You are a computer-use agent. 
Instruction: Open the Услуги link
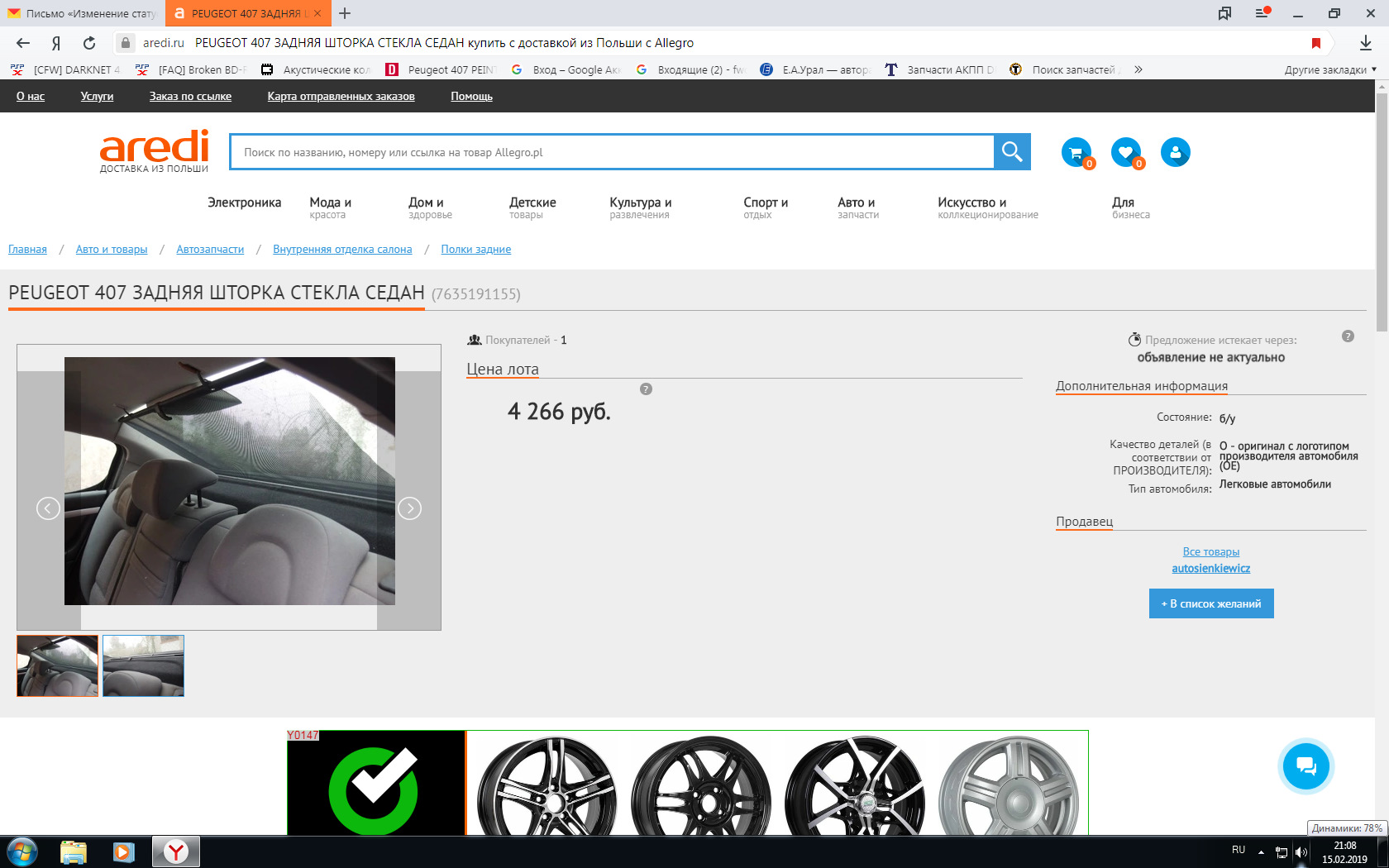[x=97, y=97]
